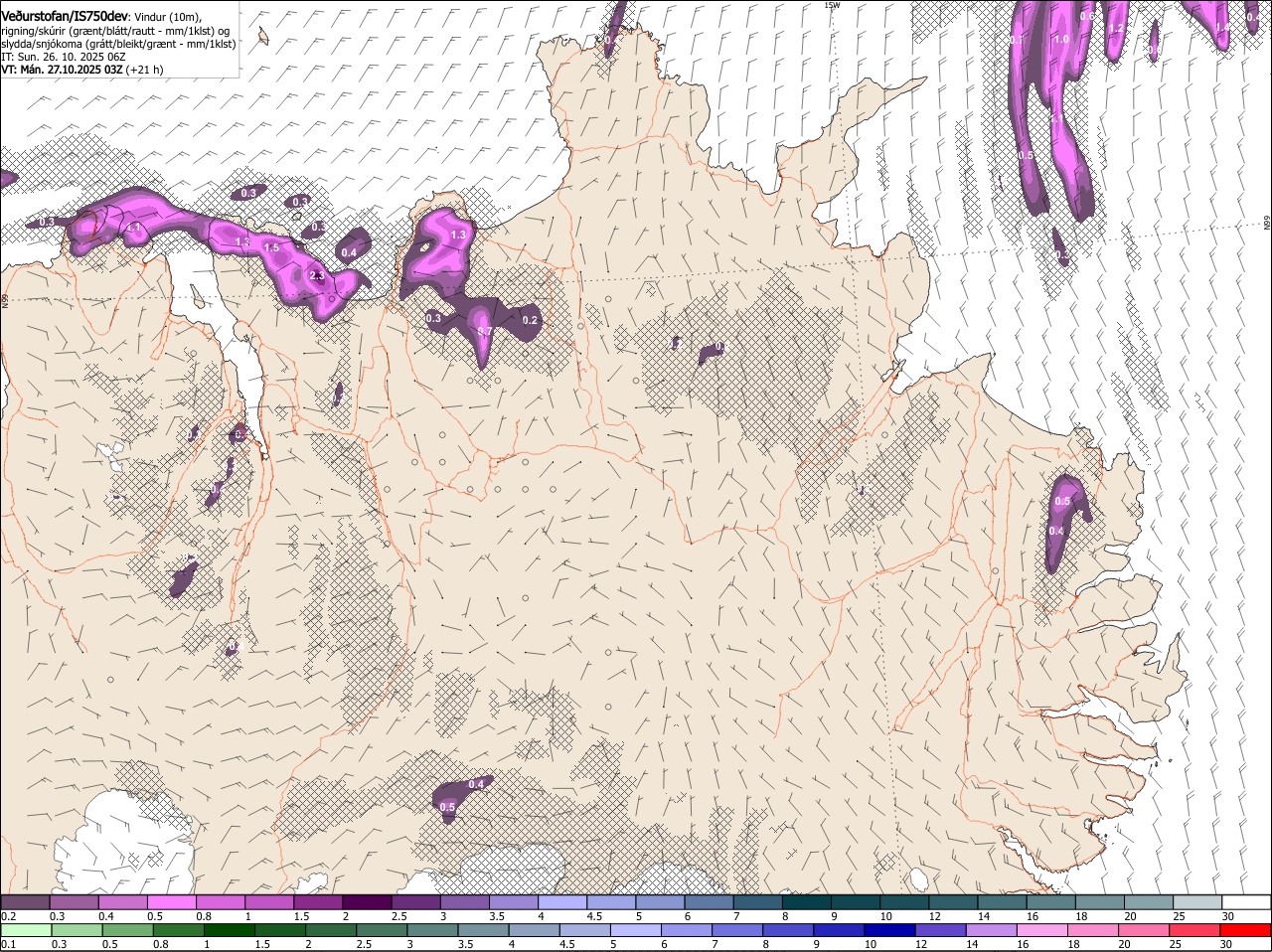Image resolution: width=1272 pixels, height=952 pixels.
Task: Click the pink 18 swatch in lower legend
Action: coord(1094,930)
